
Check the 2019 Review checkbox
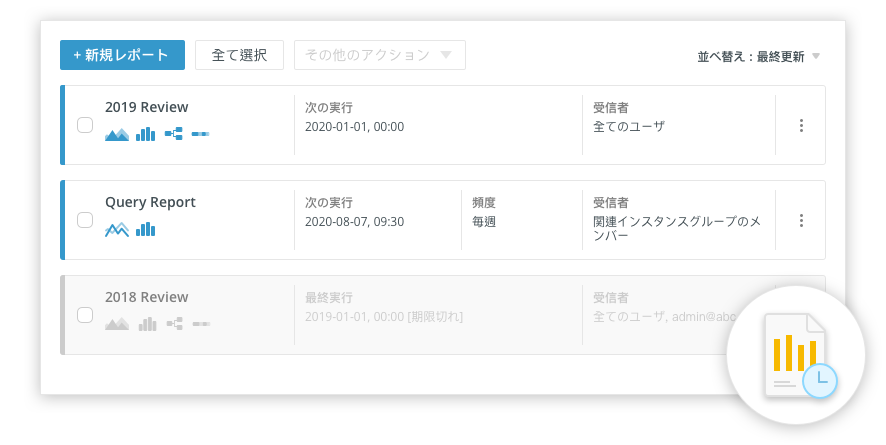[x=85, y=125]
